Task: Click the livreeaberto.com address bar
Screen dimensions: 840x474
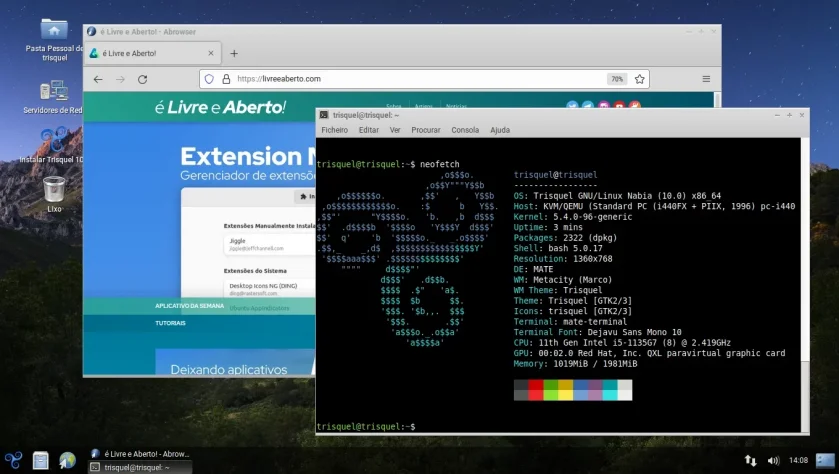Action: pyautogui.click(x=418, y=79)
